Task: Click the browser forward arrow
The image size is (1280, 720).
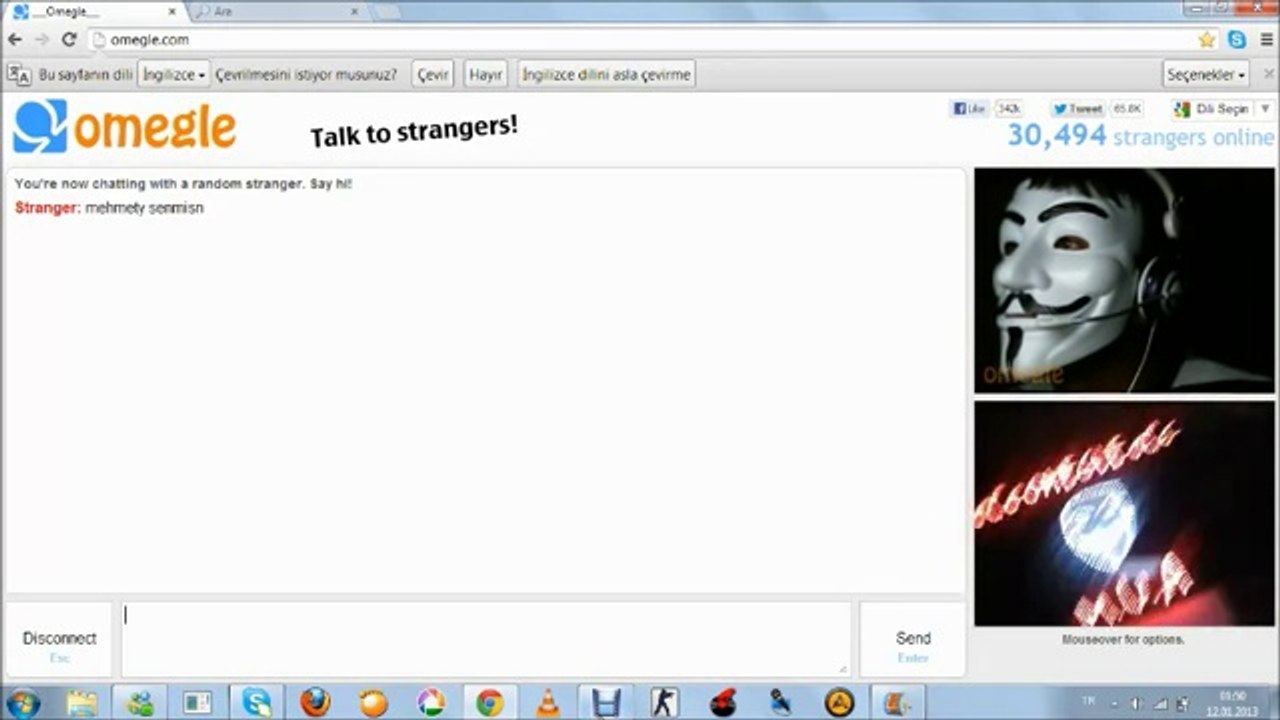Action: [x=42, y=40]
